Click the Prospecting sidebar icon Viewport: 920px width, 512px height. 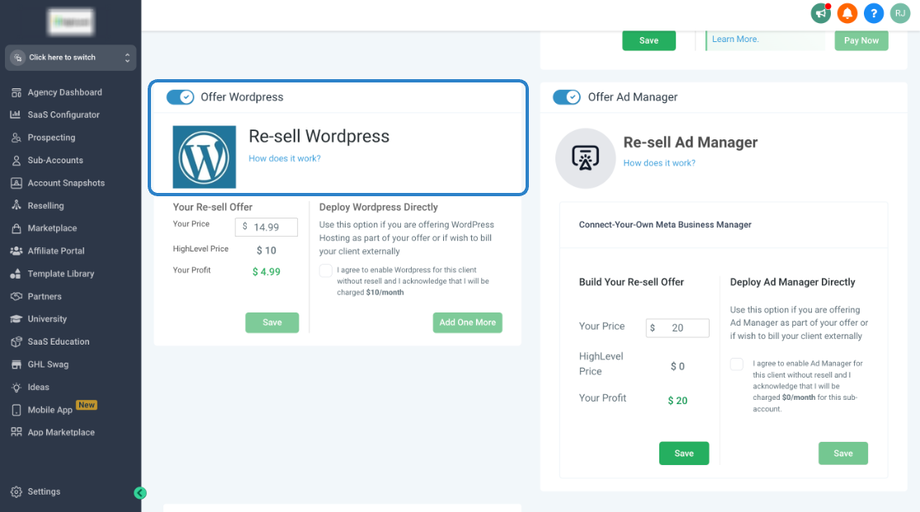click(16, 137)
